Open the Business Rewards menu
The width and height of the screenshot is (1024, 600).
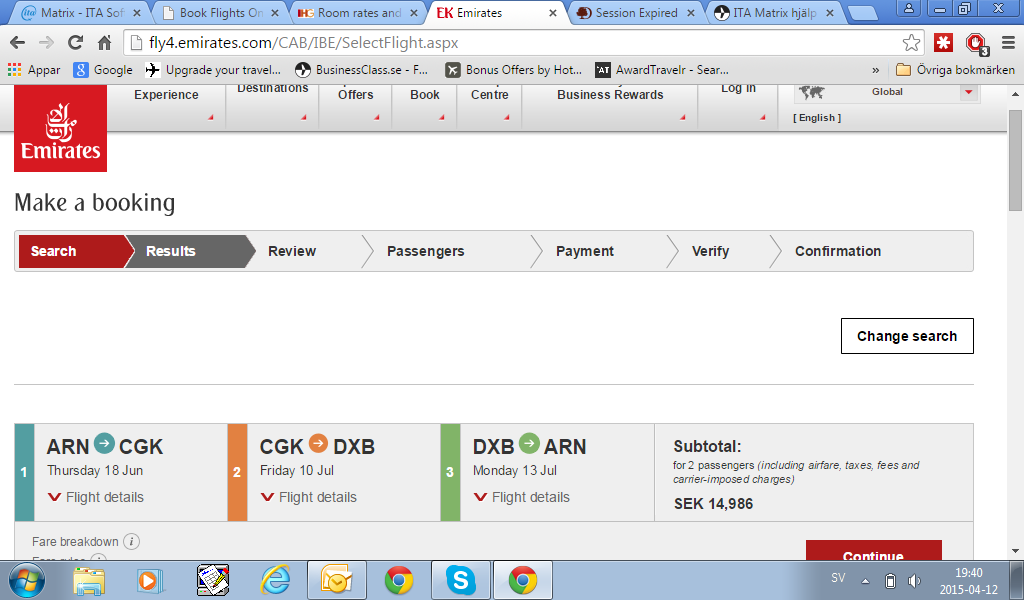609,95
